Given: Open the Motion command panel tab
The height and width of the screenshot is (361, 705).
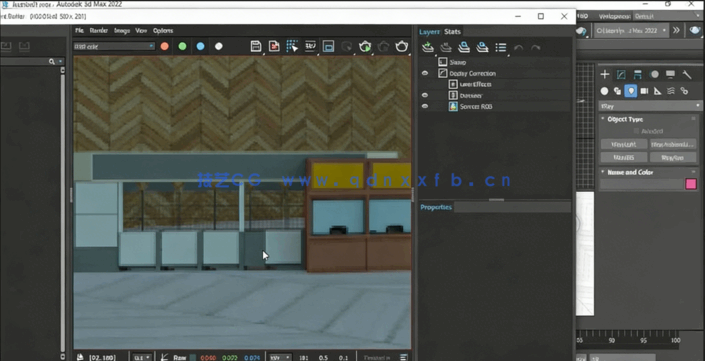Looking at the screenshot, I should [x=654, y=74].
